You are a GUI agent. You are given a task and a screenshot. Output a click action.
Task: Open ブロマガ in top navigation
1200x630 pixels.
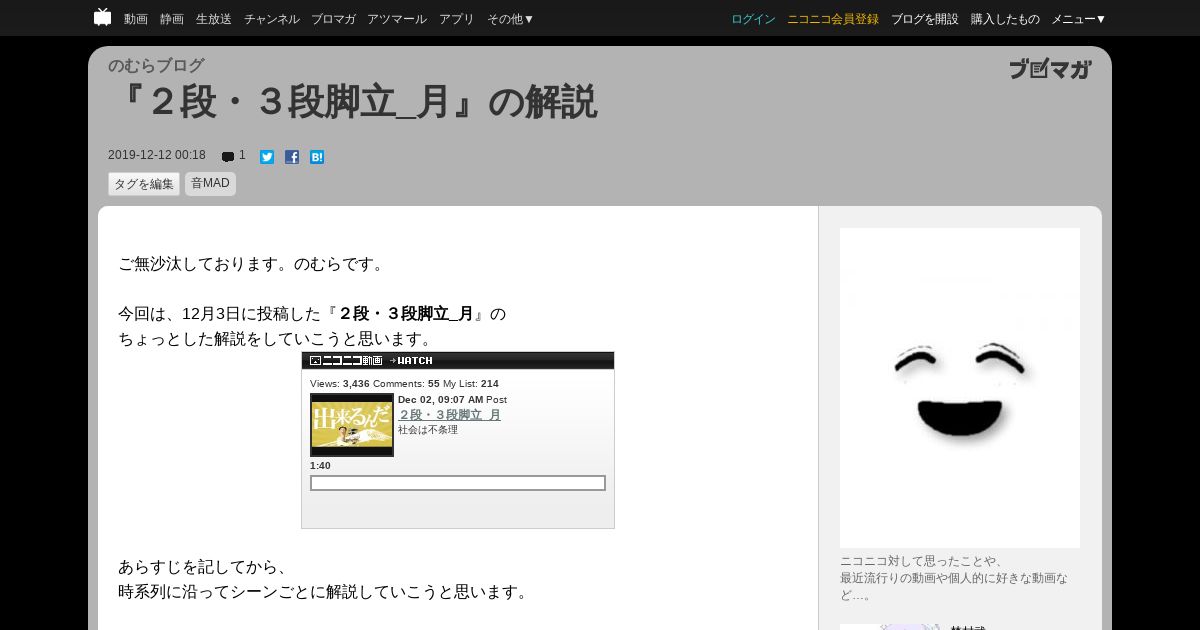[x=333, y=19]
